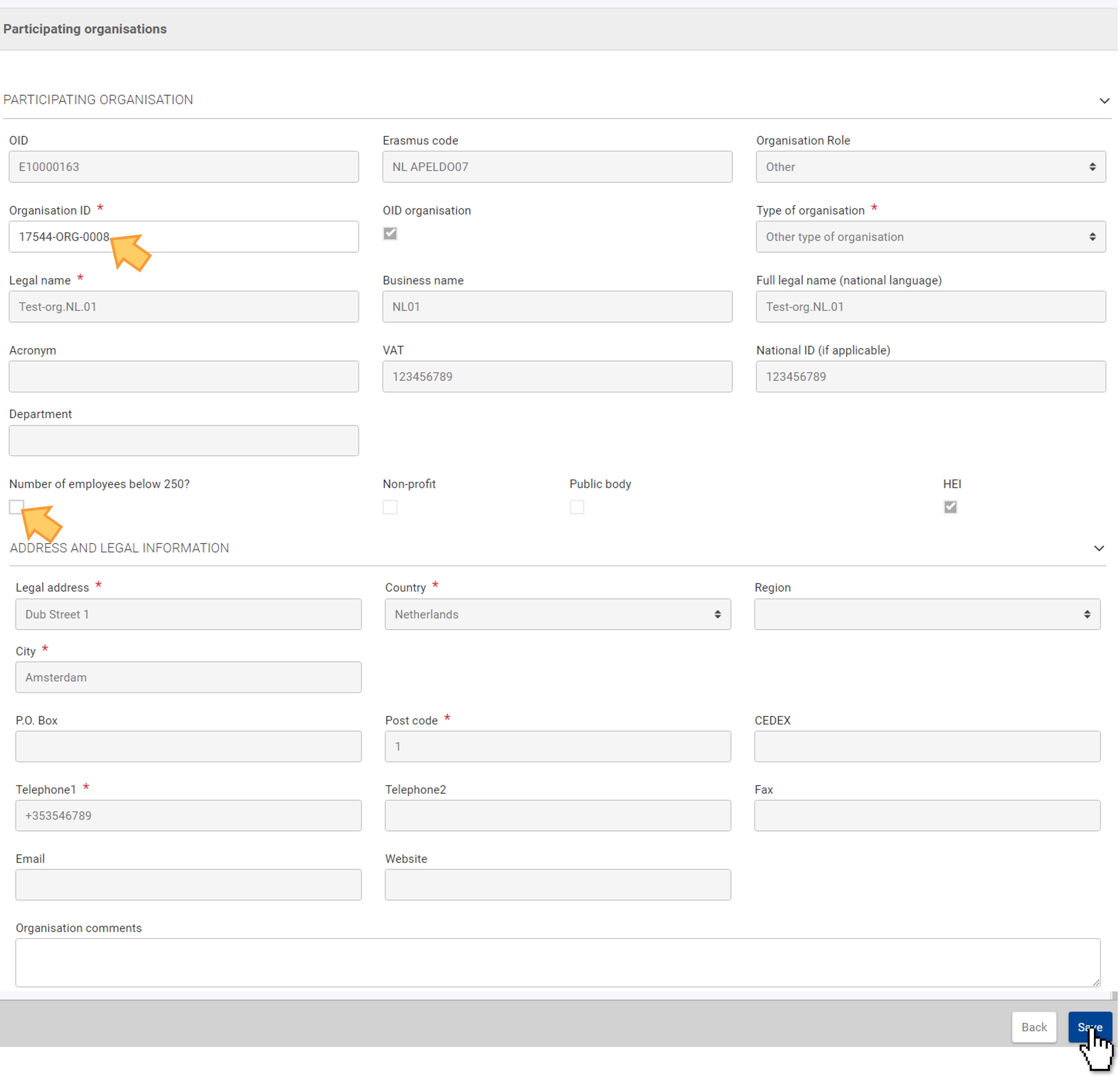The height and width of the screenshot is (1076, 1120).
Task: Click the Acronym input field
Action: [184, 377]
